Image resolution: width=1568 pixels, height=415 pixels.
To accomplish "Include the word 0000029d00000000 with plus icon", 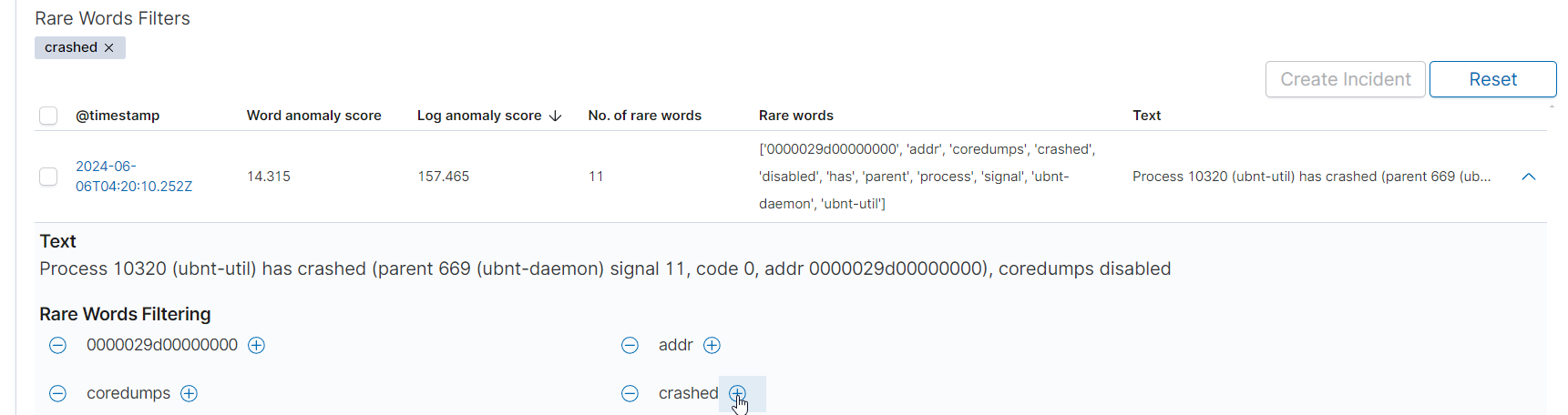I will 257,345.
